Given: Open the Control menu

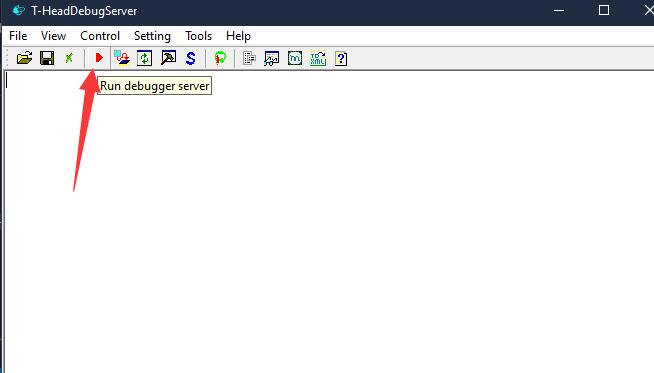Looking at the screenshot, I should (100, 36).
